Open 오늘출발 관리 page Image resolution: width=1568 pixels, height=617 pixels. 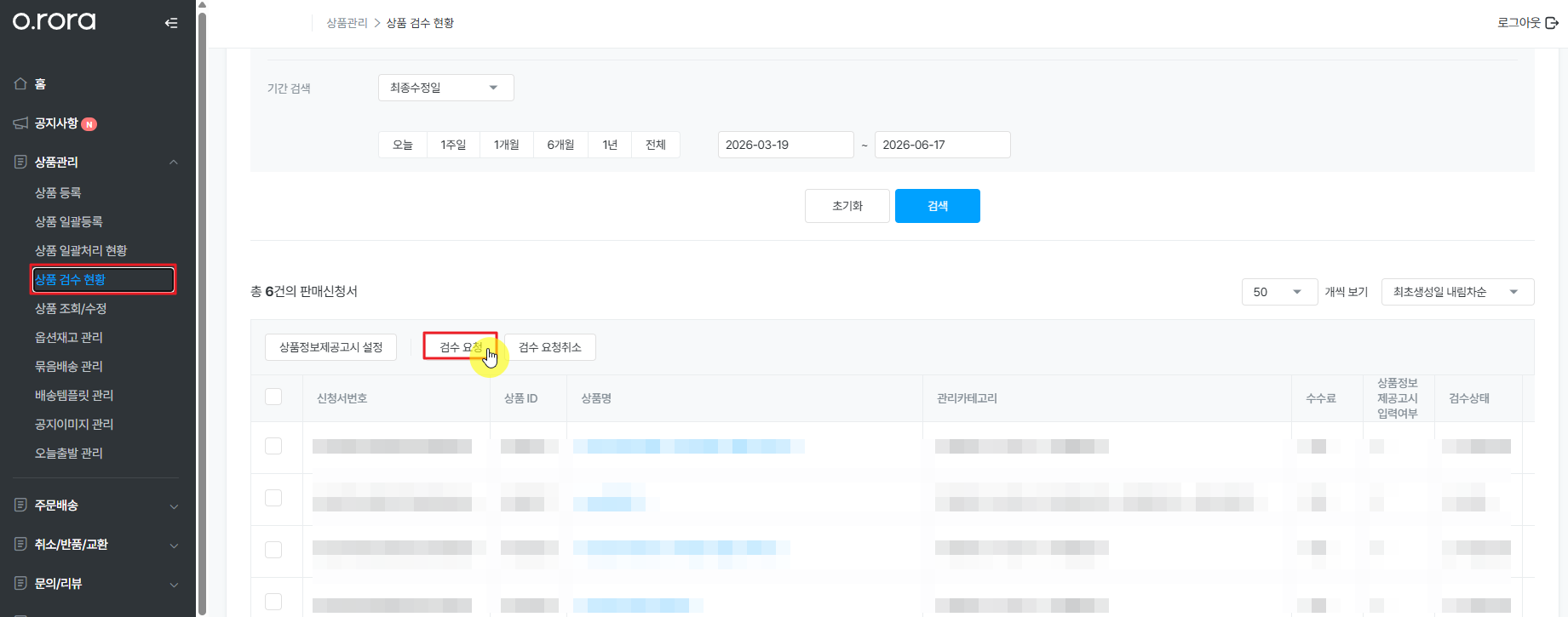coord(68,453)
